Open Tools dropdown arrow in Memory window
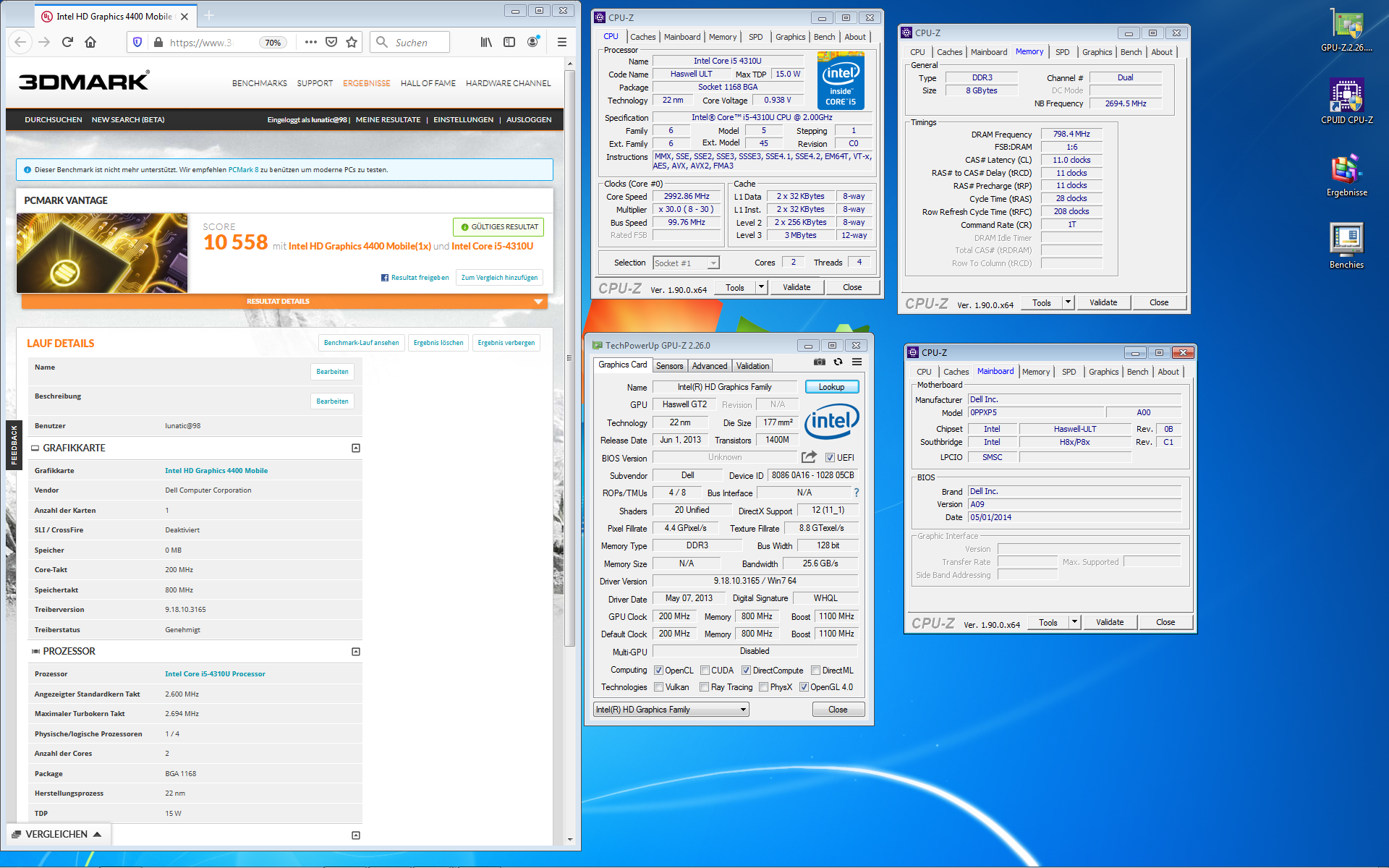 (1068, 302)
